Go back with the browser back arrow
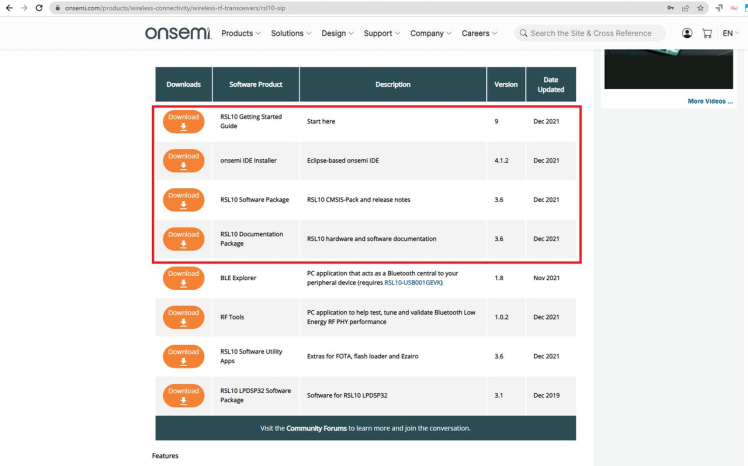Image resolution: width=748 pixels, height=466 pixels. [x=9, y=8]
